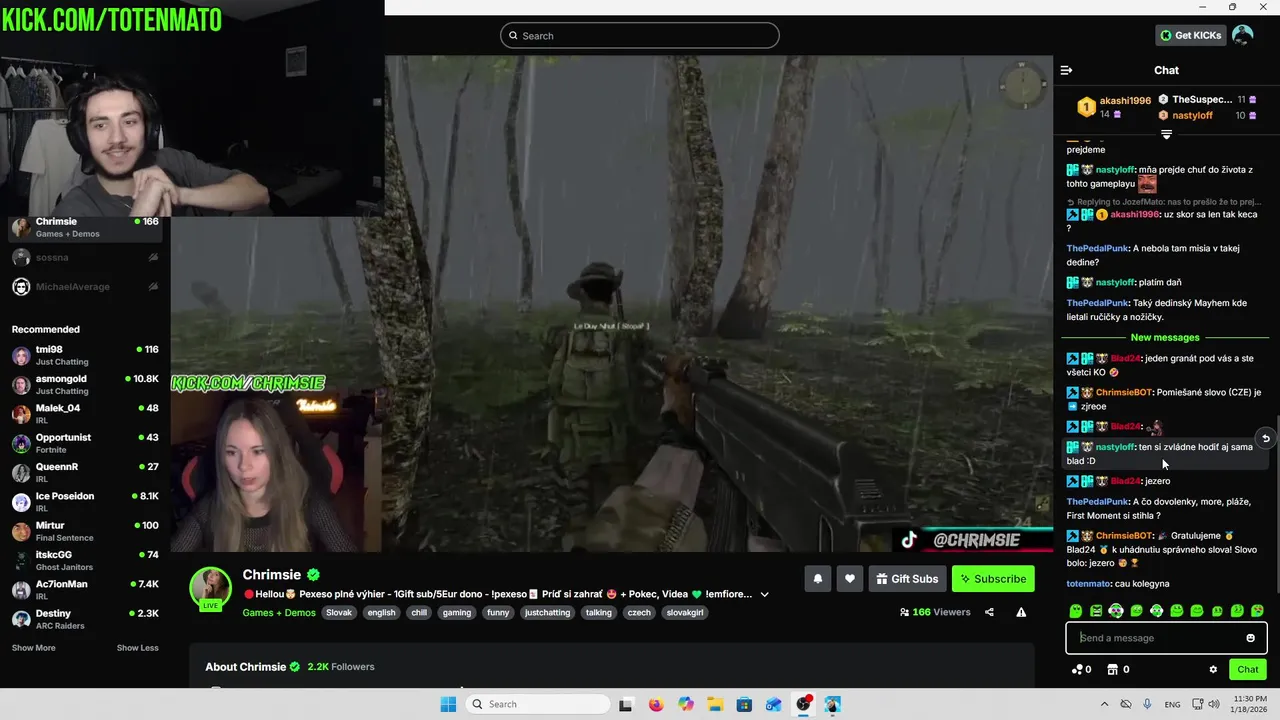Open recommended channel Malek_04
The width and height of the screenshot is (1280, 720).
tap(85, 414)
